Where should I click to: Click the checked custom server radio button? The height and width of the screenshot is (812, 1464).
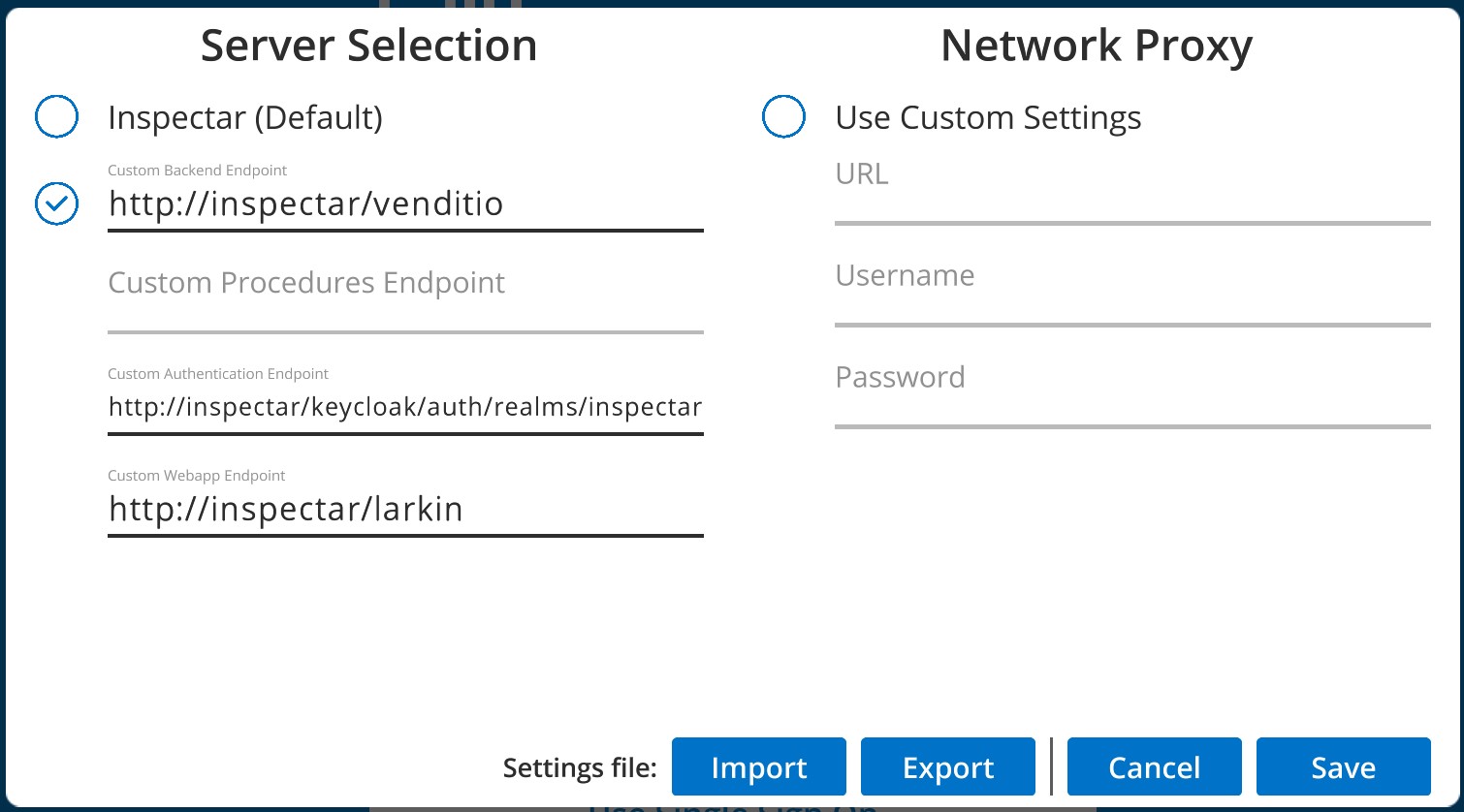(56, 203)
